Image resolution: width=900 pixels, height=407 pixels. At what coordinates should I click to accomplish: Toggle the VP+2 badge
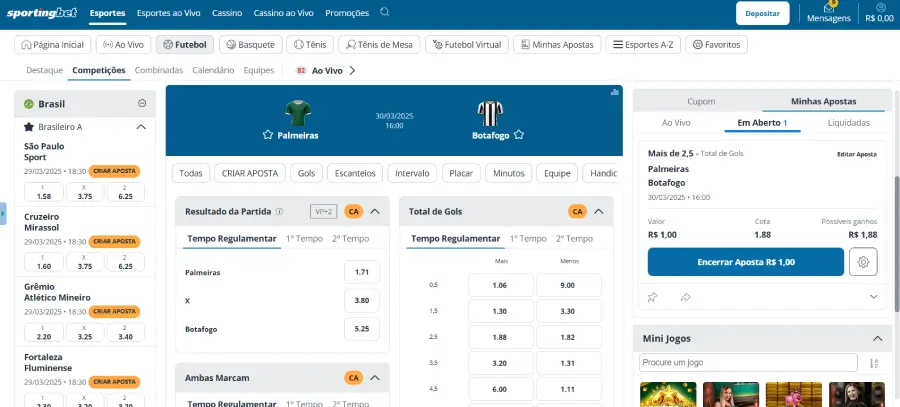coord(323,211)
